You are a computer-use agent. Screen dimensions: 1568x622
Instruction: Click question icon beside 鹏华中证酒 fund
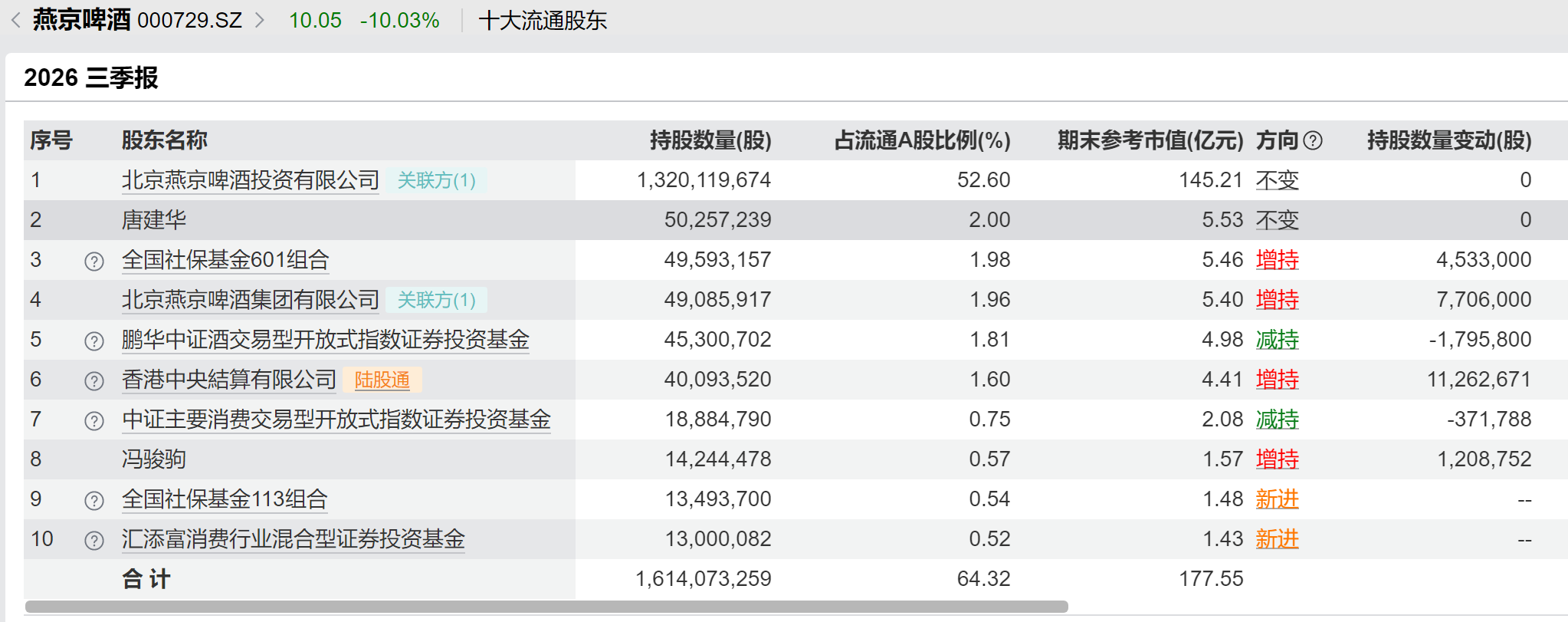point(93,341)
